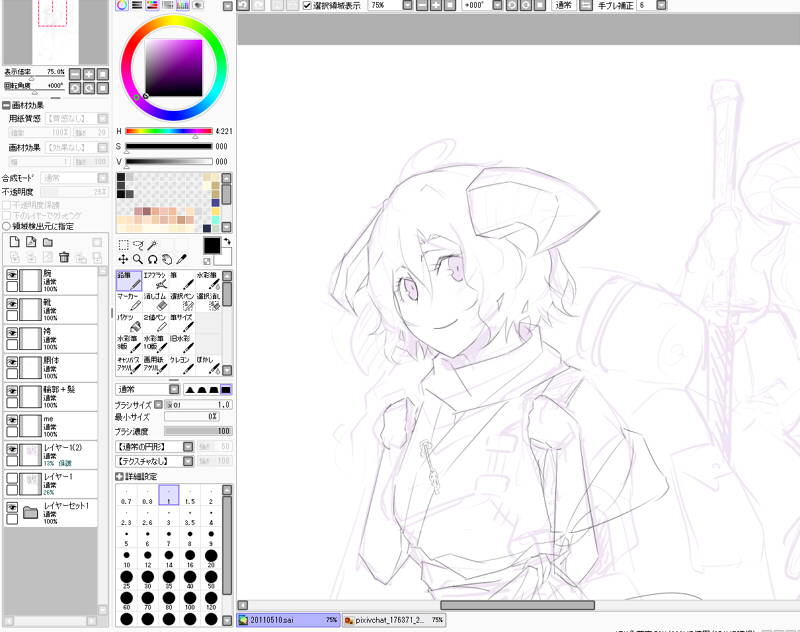This screenshot has height=632, width=800.
Task: Hide the 靴 layer
Action: point(12,304)
